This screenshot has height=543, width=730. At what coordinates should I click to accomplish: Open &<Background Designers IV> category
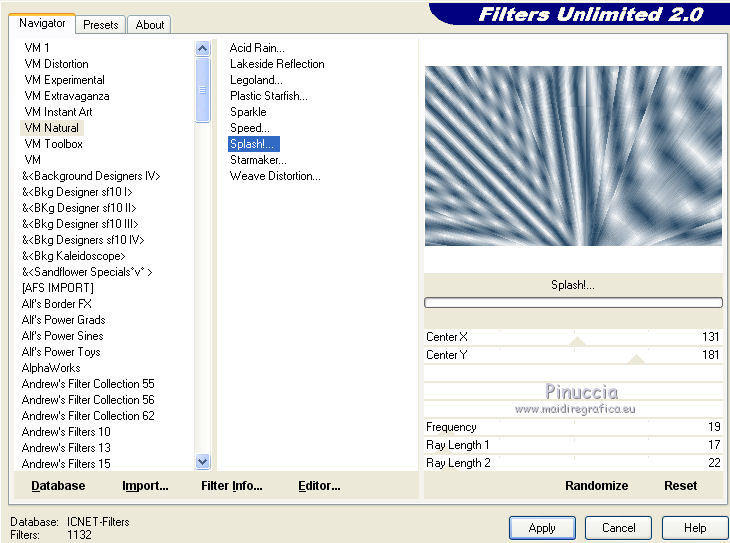[x=91, y=176]
